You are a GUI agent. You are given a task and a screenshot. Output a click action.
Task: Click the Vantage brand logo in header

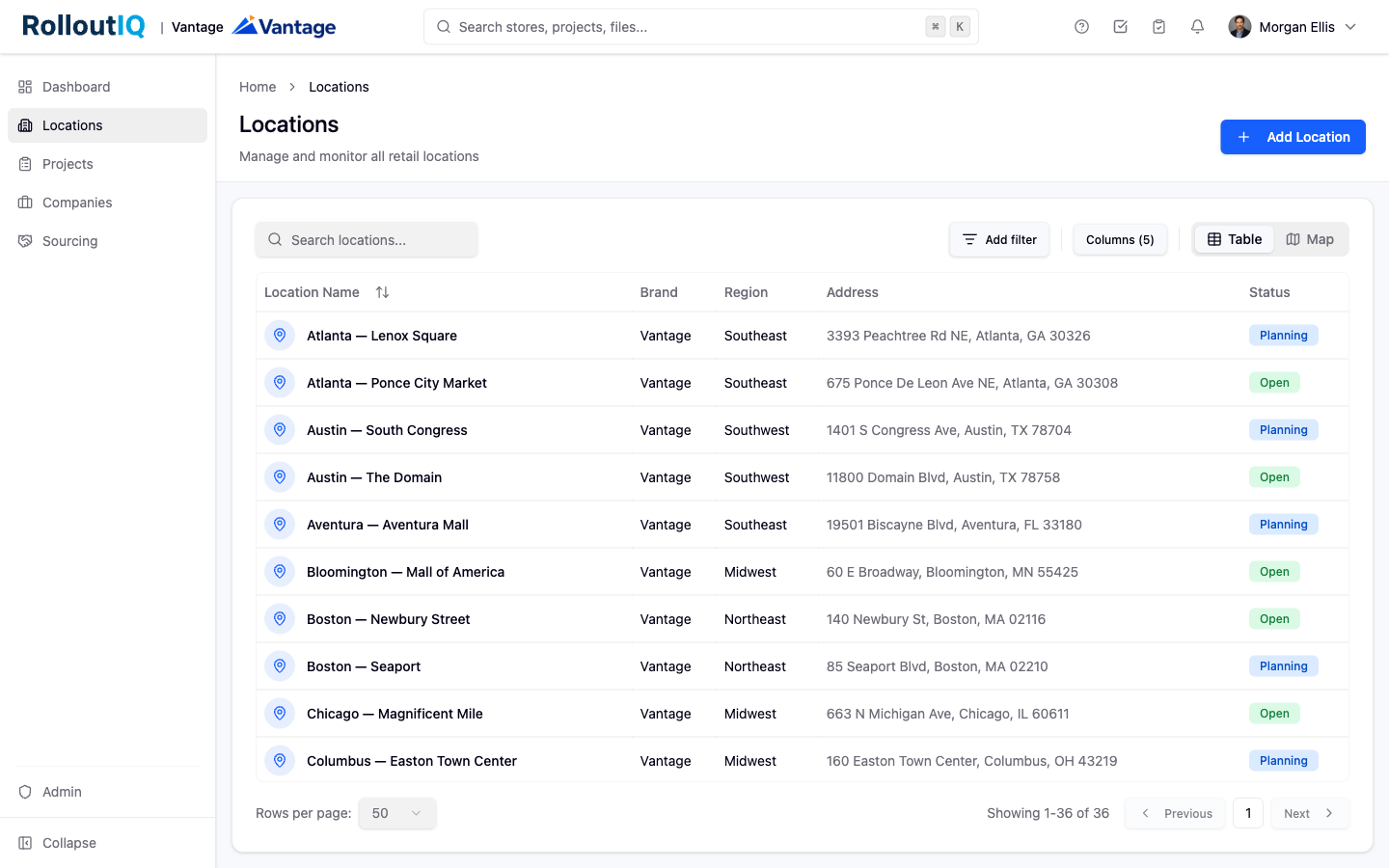tap(284, 26)
